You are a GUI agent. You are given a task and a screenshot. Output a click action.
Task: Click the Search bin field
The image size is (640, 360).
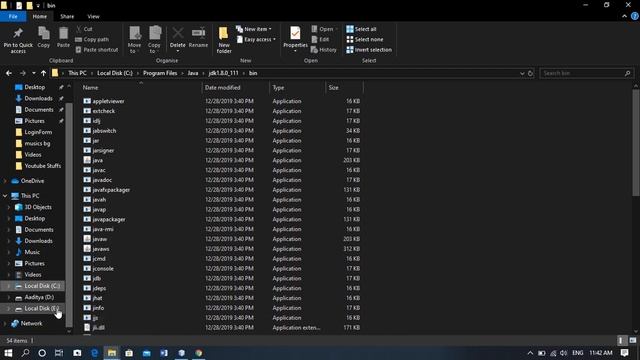(587, 73)
